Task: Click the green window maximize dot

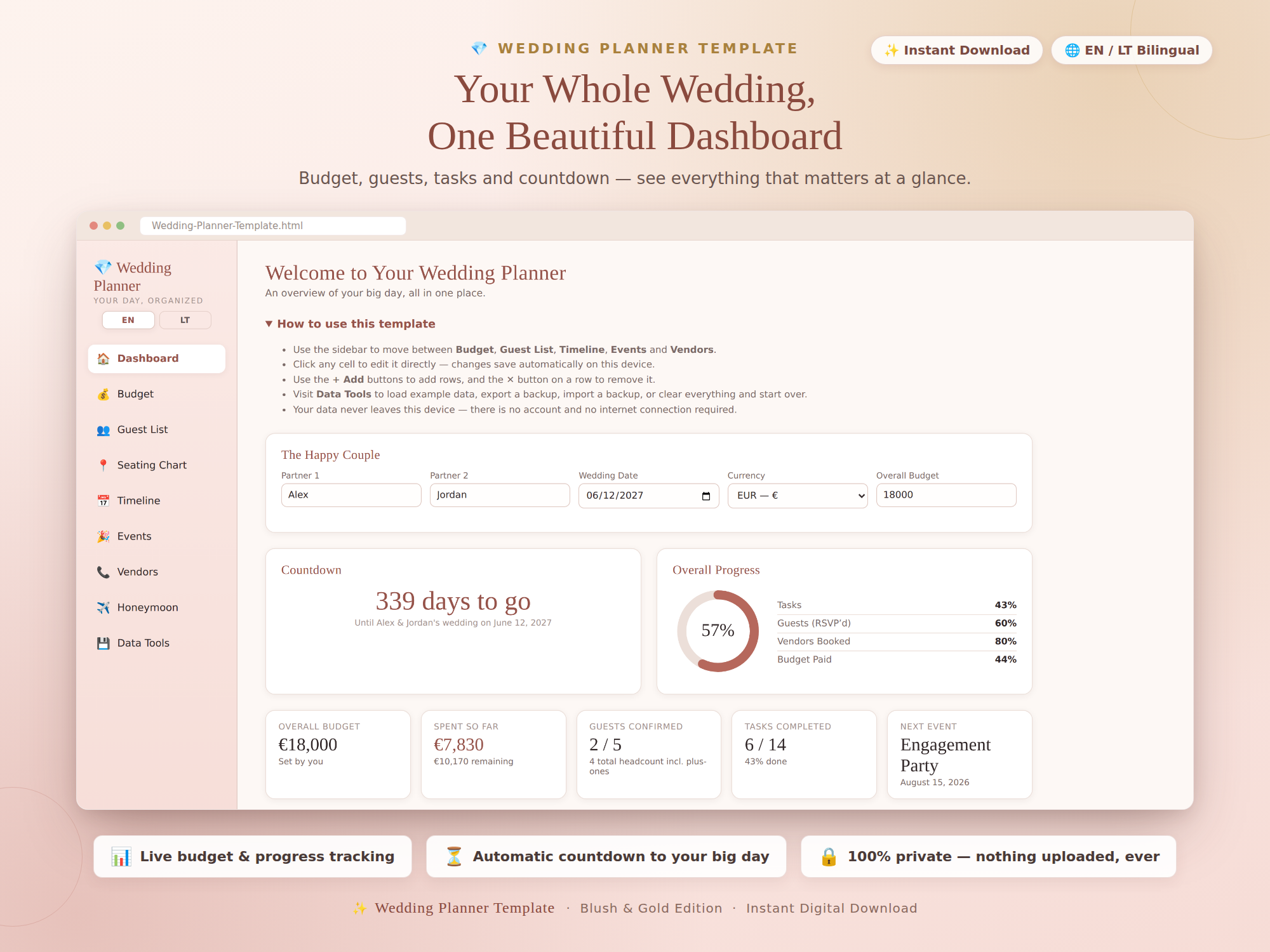Action: coord(120,226)
